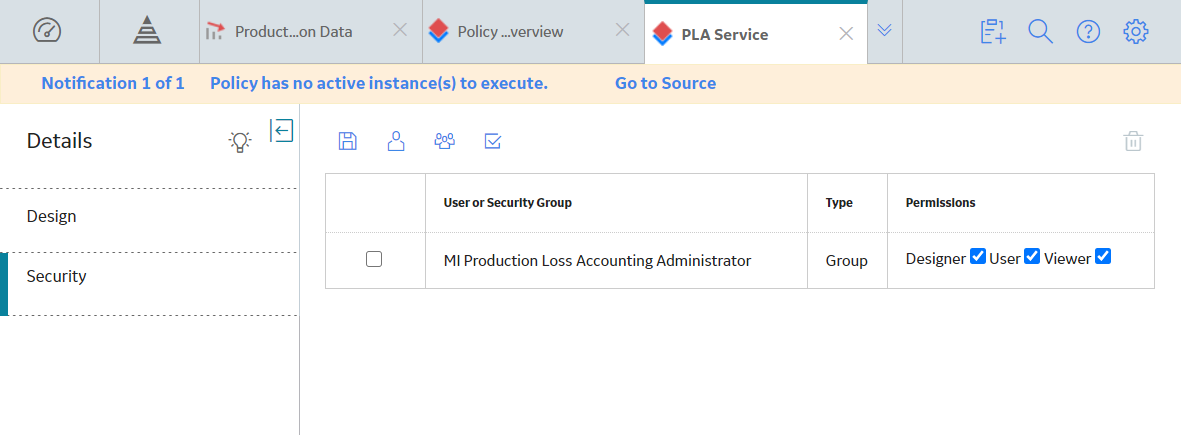The width and height of the screenshot is (1181, 435).
Task: Toggle the Viewer permission checkbox
Action: coord(1103,257)
